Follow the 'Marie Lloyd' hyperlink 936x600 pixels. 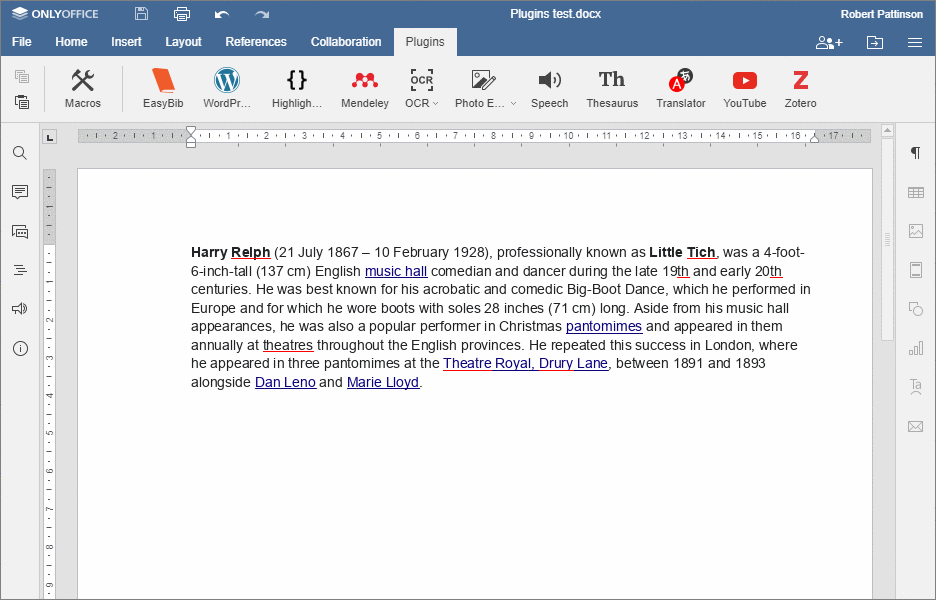coord(383,382)
